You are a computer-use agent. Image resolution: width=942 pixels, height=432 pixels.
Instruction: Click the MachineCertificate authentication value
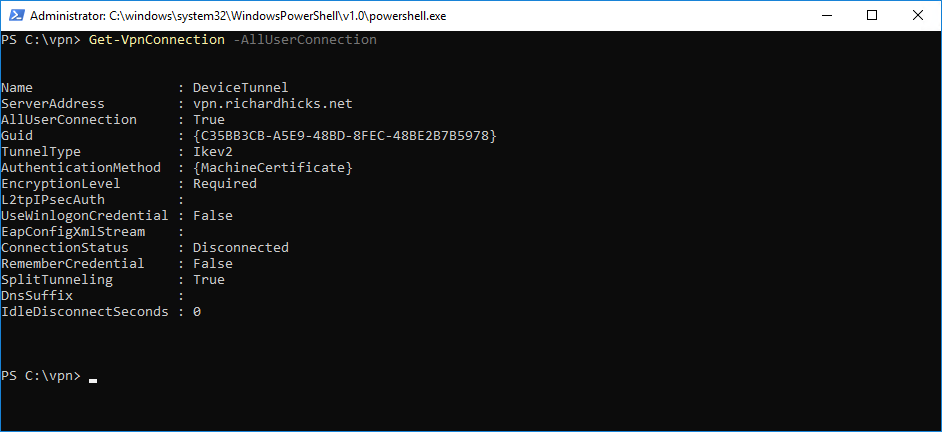[x=273, y=168]
